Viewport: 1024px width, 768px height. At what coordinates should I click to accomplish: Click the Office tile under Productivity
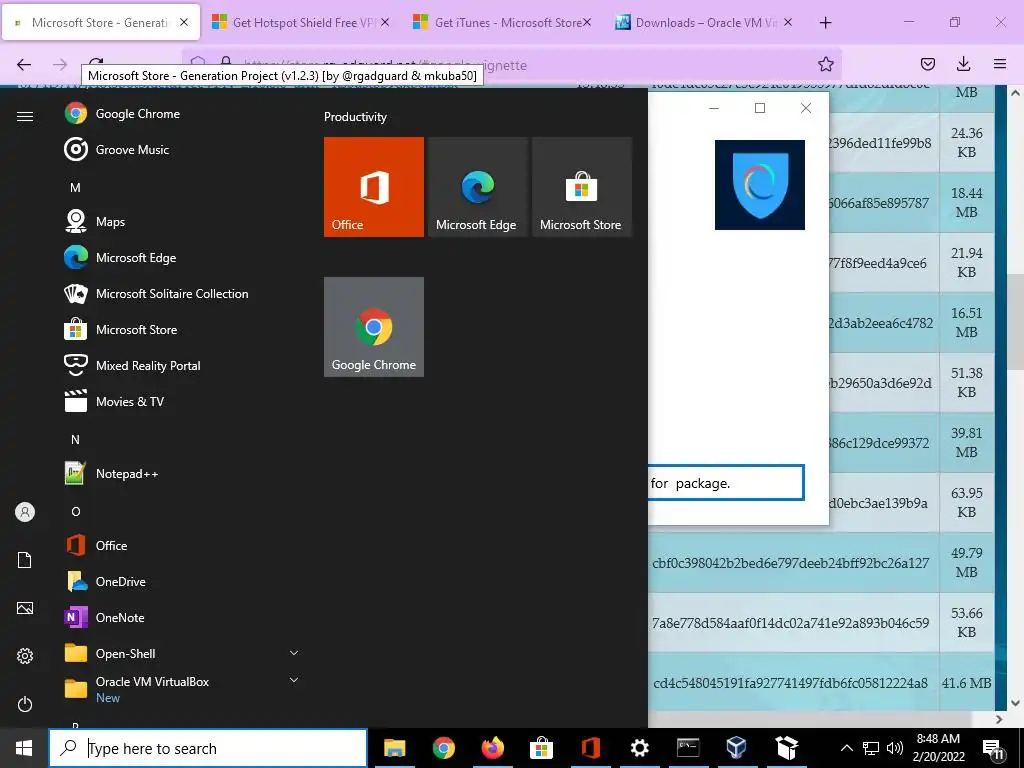pos(374,187)
